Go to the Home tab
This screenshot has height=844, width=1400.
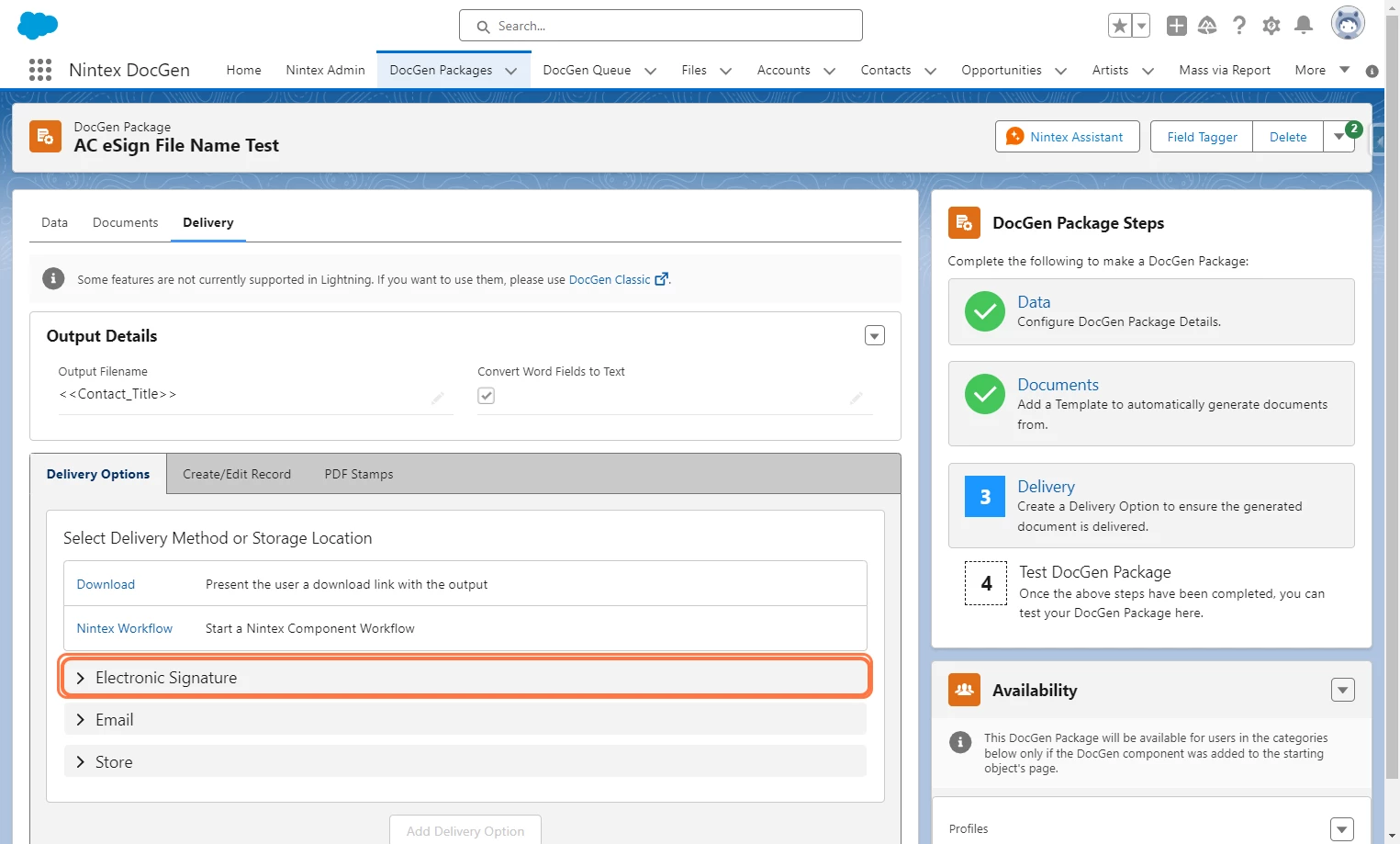(244, 70)
